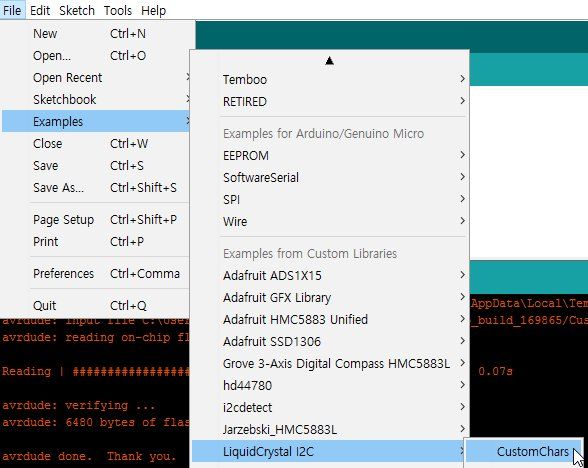Click the chevron next to hd44780

pyautogui.click(x=462, y=384)
